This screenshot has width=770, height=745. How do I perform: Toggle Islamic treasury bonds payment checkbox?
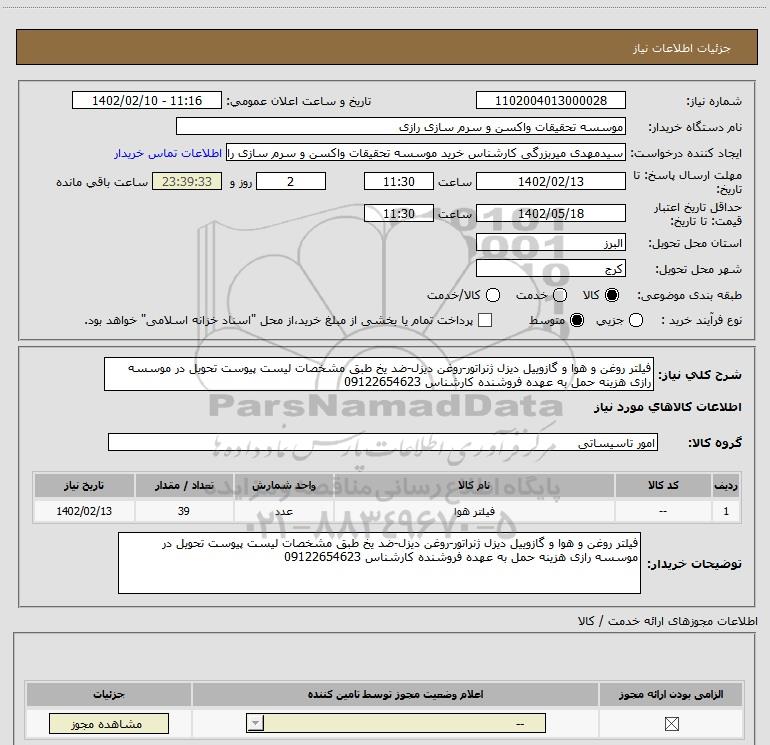[485, 320]
